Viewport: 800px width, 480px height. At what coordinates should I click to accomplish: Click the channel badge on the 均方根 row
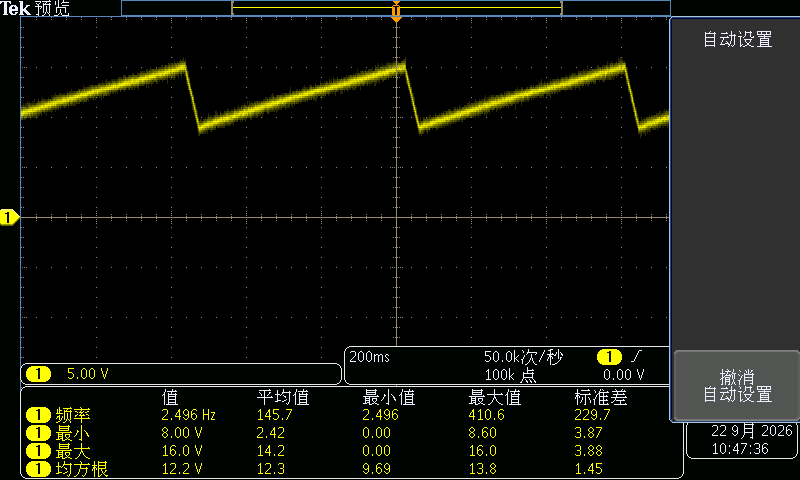pos(38,469)
